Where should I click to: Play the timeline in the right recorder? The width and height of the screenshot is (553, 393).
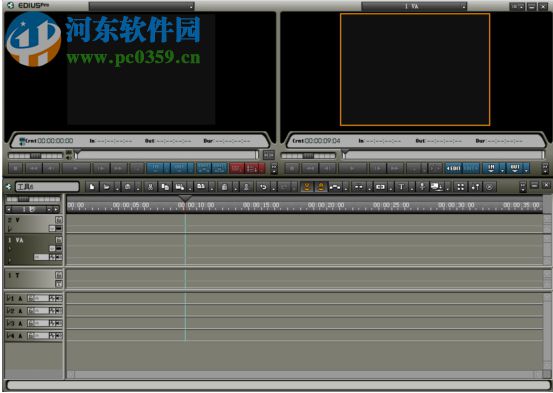tap(352, 168)
